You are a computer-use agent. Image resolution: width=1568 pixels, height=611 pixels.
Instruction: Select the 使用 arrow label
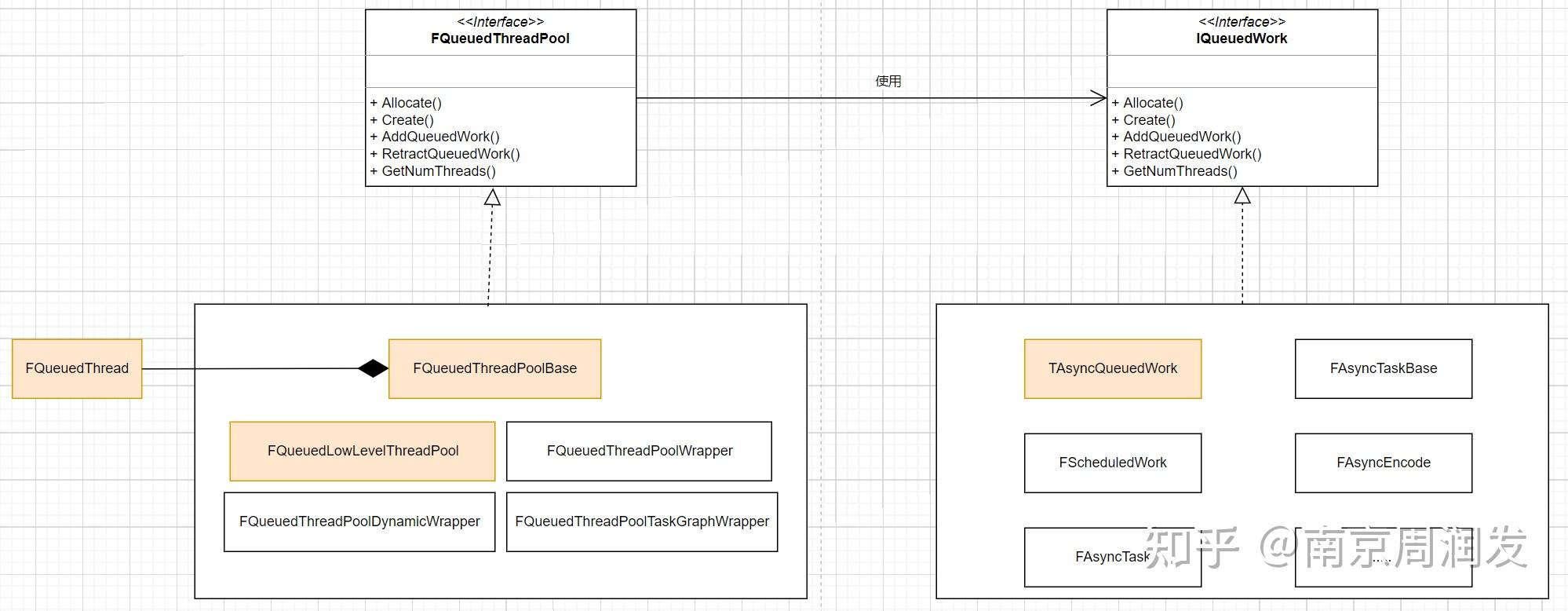coord(888,81)
